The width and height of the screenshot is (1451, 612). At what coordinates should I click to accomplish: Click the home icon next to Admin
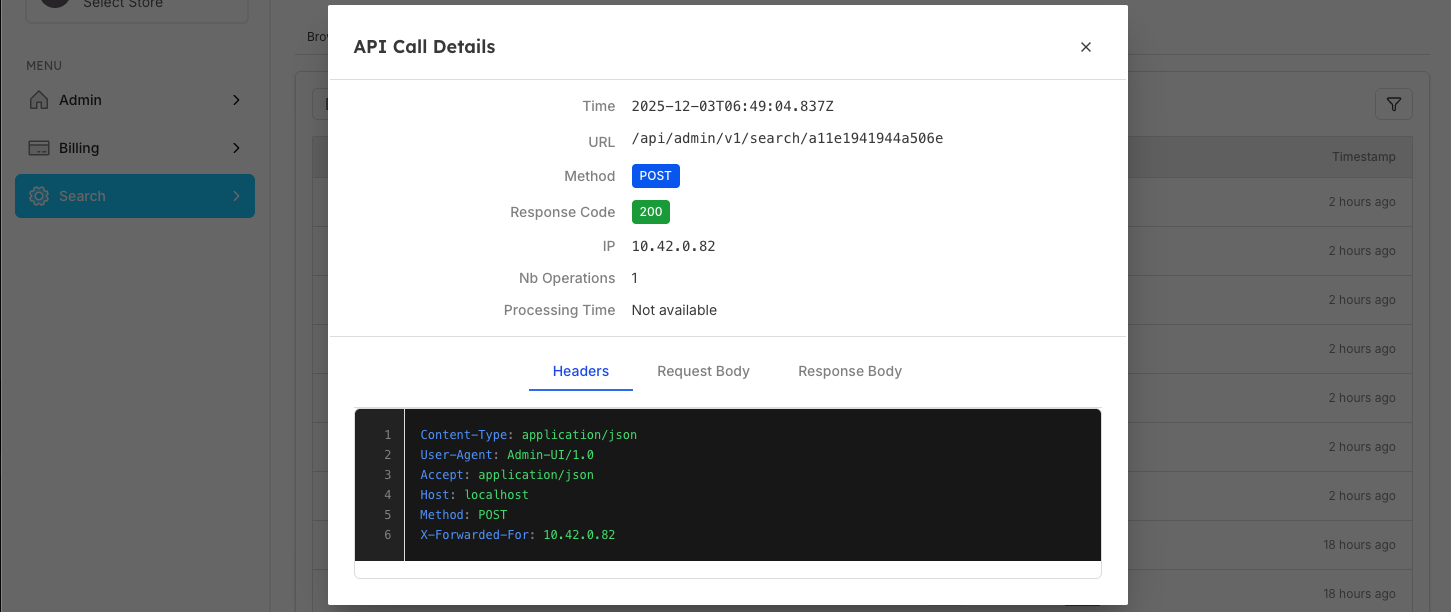pos(39,100)
